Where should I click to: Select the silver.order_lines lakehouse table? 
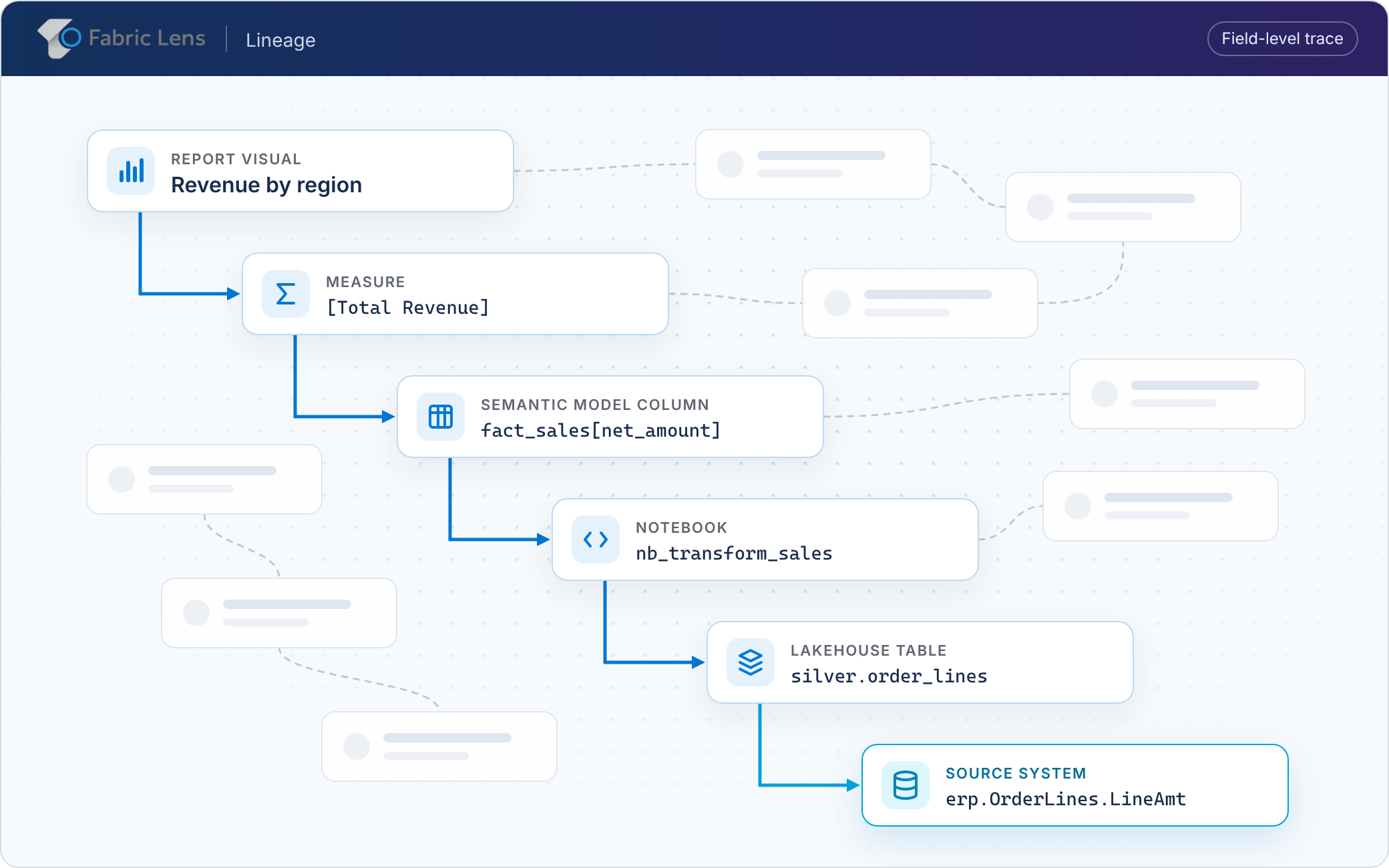(x=920, y=662)
